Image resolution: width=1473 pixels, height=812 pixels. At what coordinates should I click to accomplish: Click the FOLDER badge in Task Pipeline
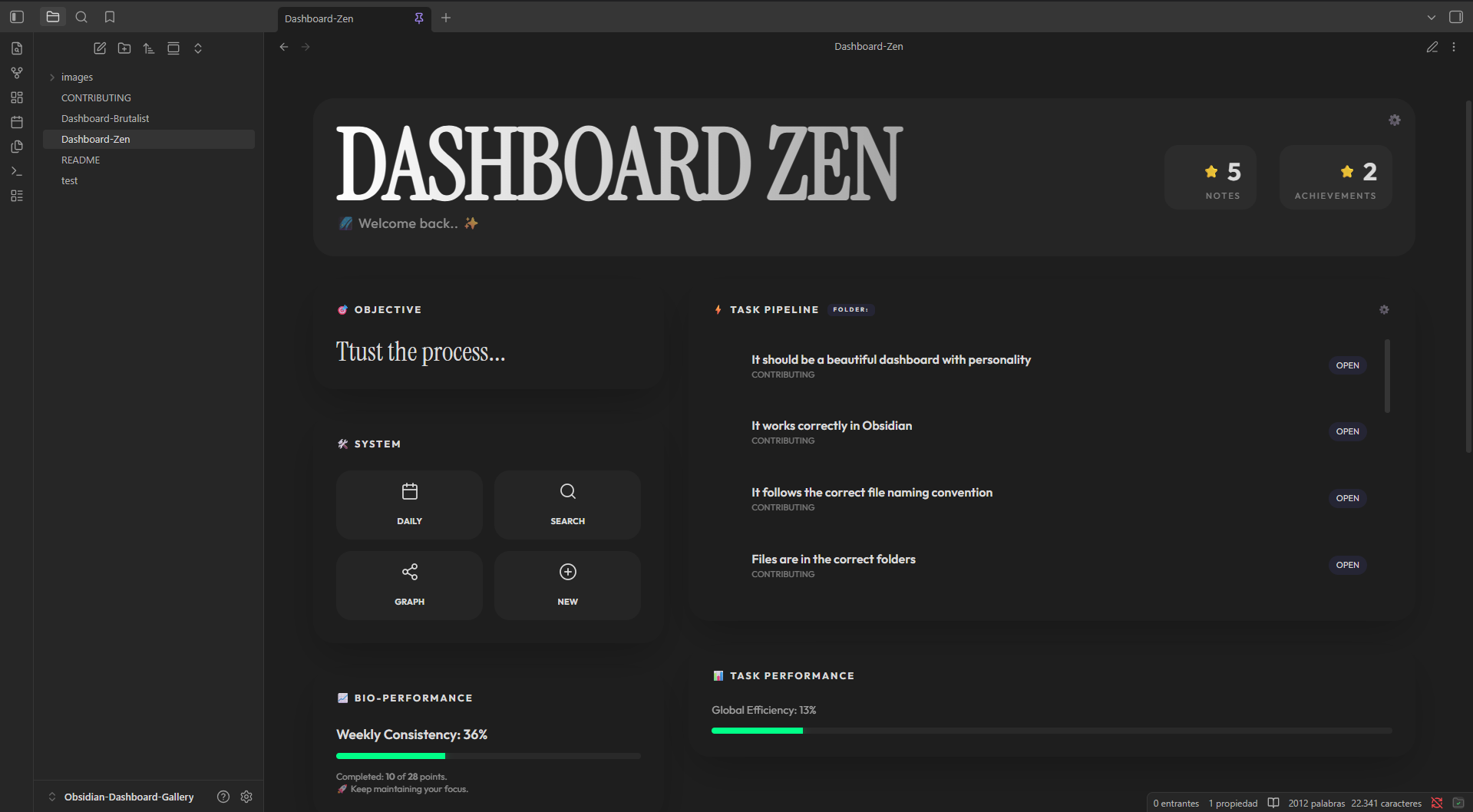[850, 310]
